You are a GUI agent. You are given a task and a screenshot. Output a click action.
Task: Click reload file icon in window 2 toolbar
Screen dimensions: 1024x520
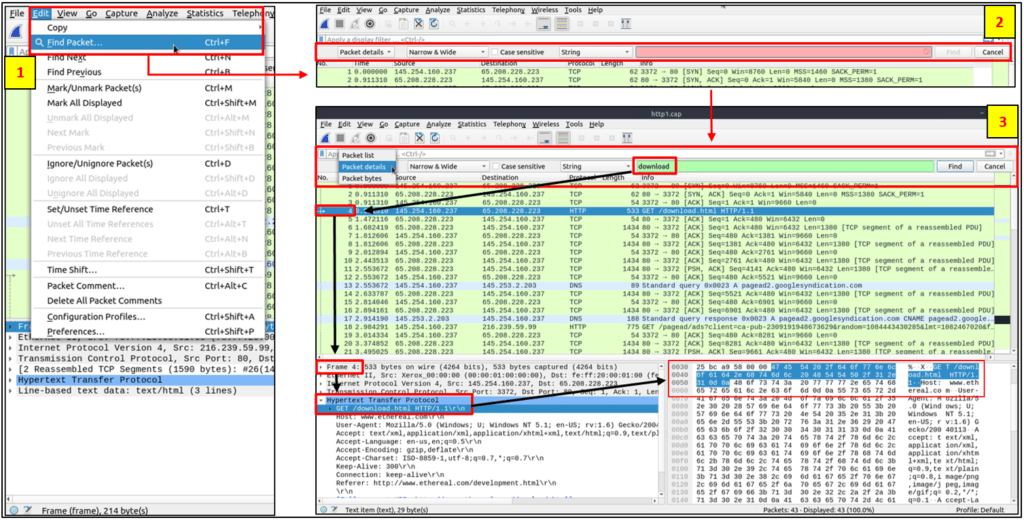click(x=434, y=25)
